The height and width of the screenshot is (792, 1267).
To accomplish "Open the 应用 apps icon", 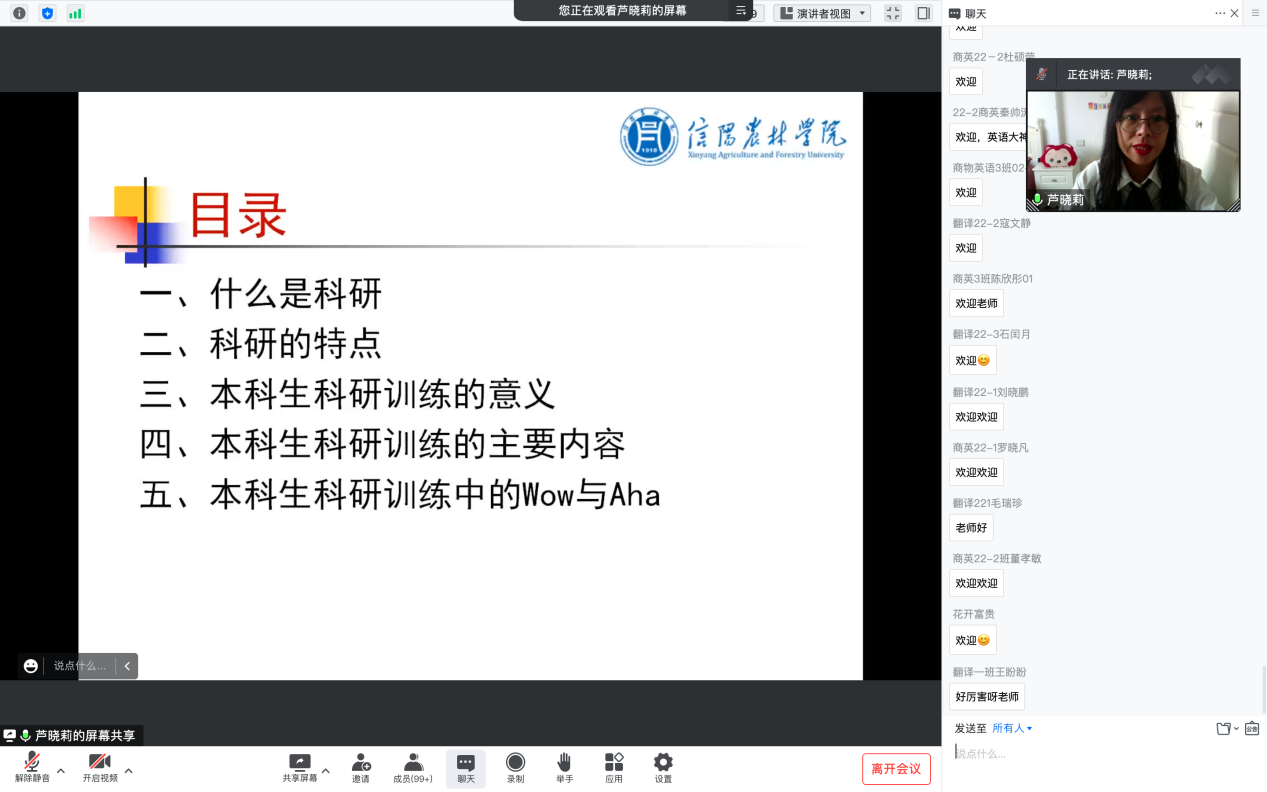I will point(614,763).
